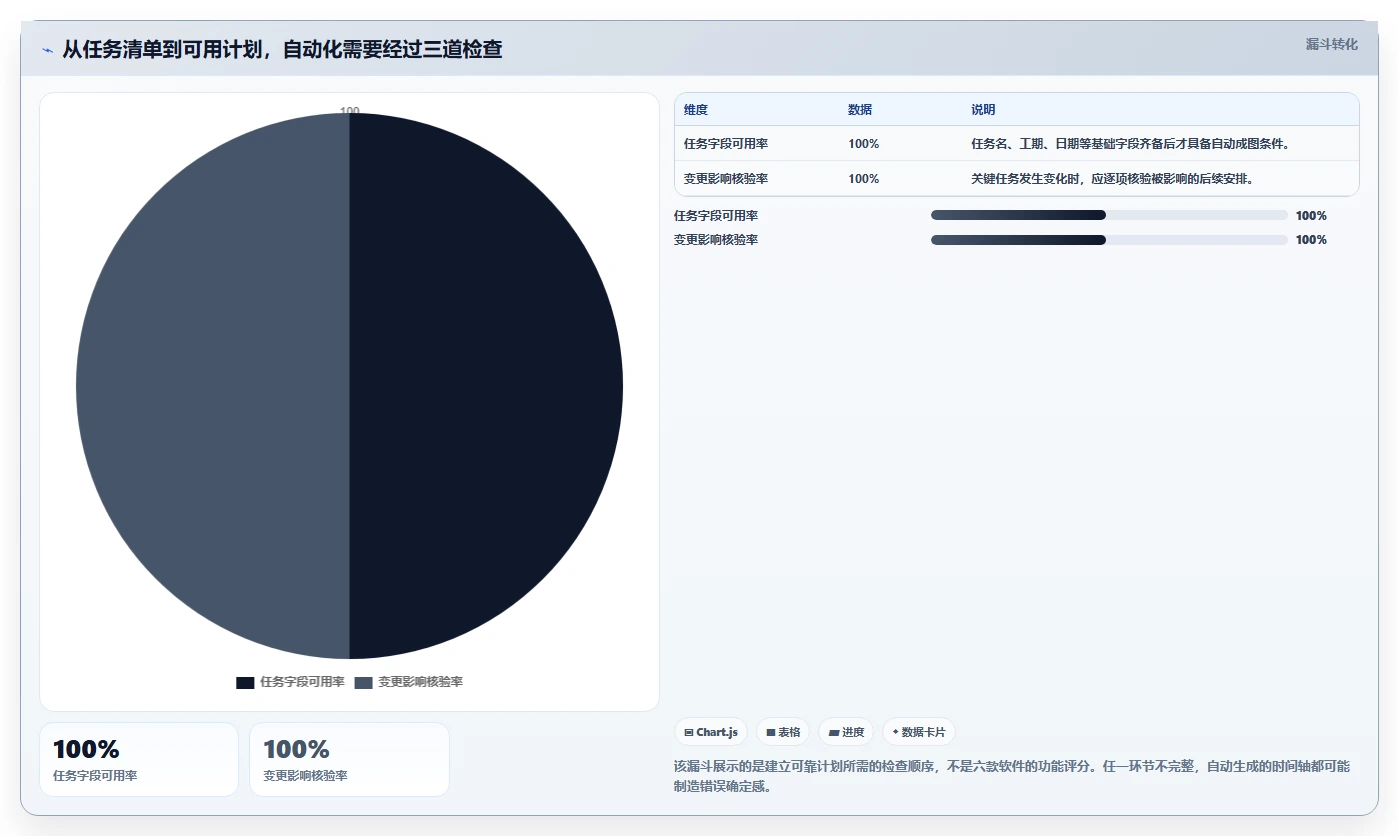Click the 变更影响核验率 progress bar
Image resolution: width=1399 pixels, height=836 pixels.
(x=1109, y=240)
